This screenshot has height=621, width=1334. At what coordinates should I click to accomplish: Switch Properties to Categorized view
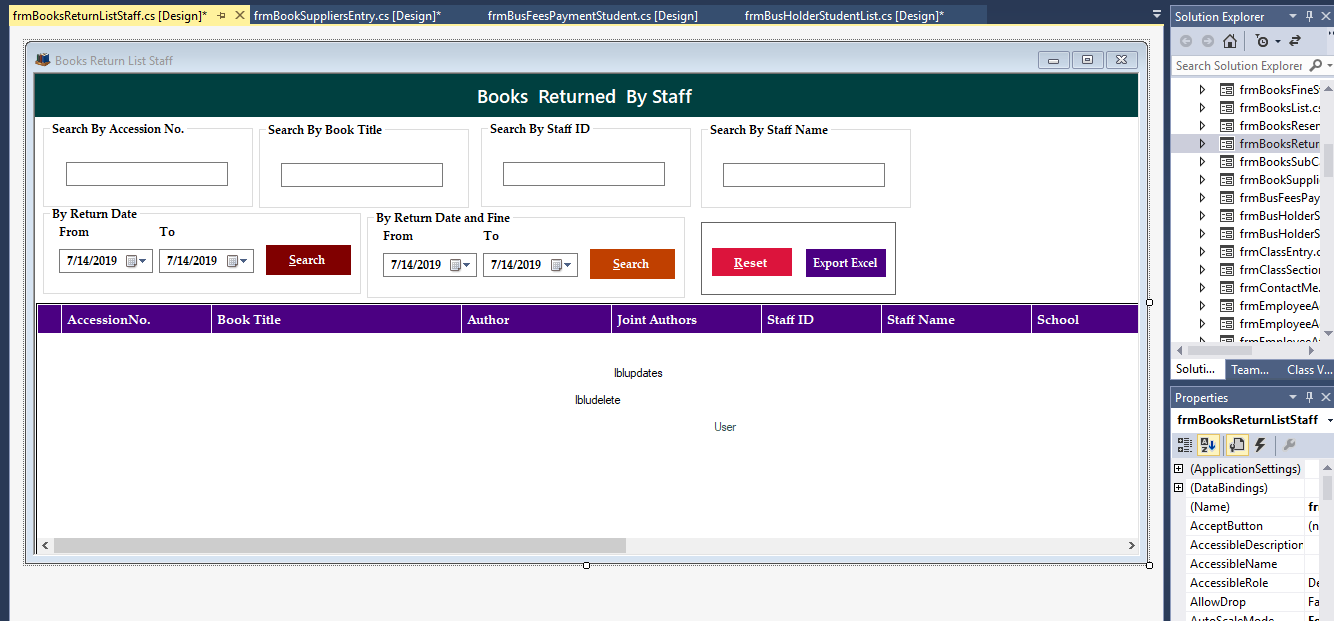1185,445
